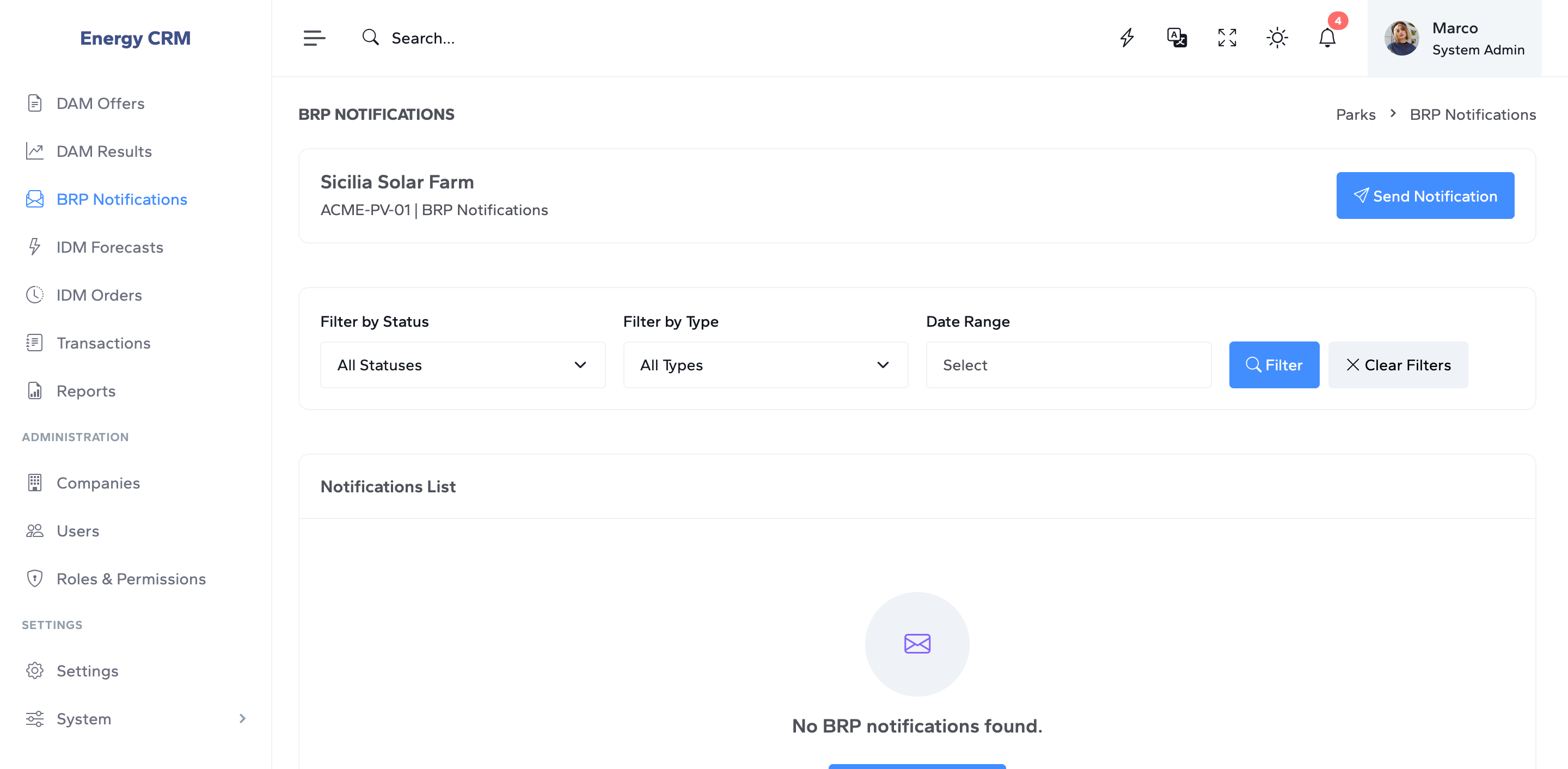Open Companies under Administration
The height and width of the screenshot is (769, 1568).
98,483
